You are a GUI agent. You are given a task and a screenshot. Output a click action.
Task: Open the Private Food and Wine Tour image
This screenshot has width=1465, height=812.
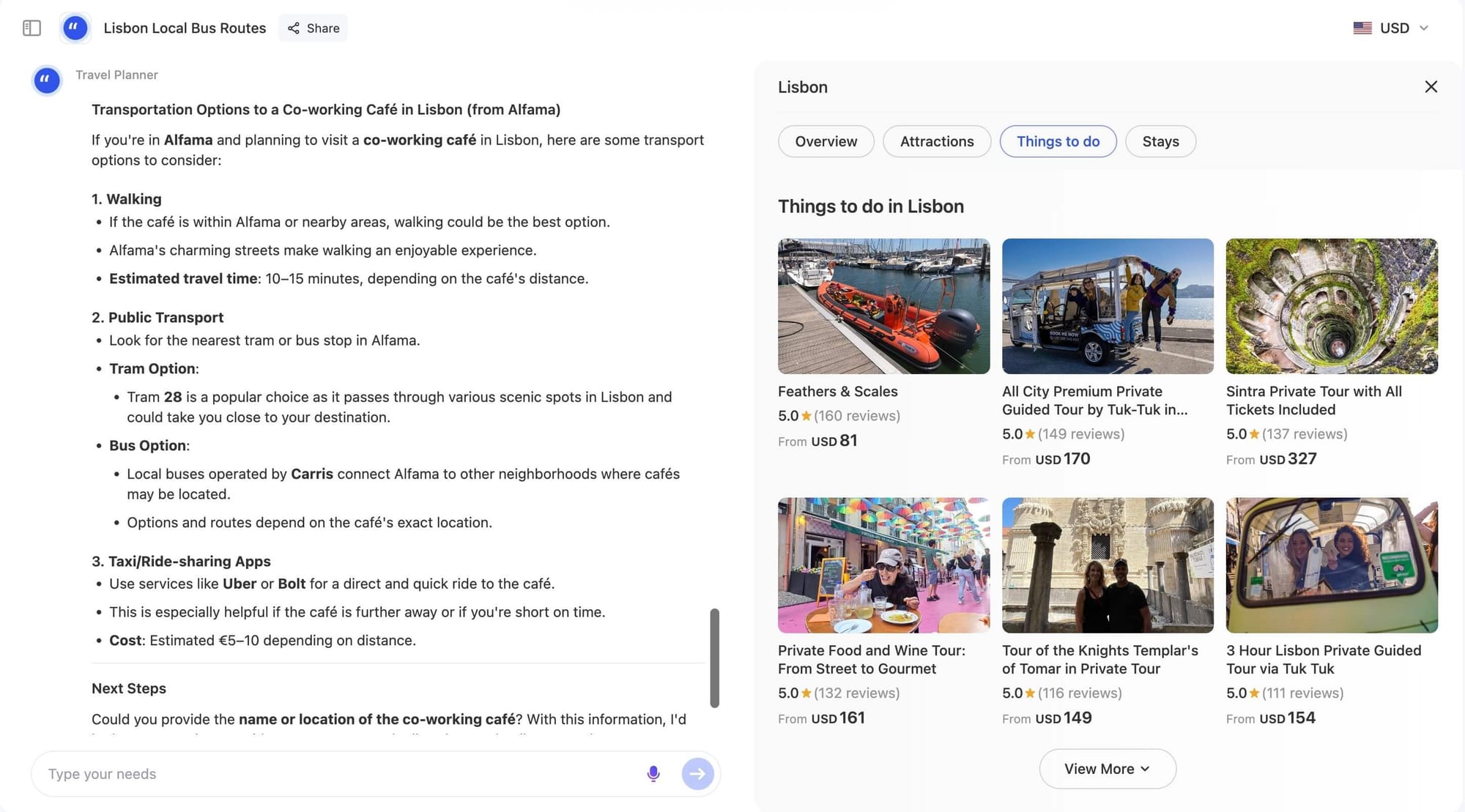tap(883, 565)
